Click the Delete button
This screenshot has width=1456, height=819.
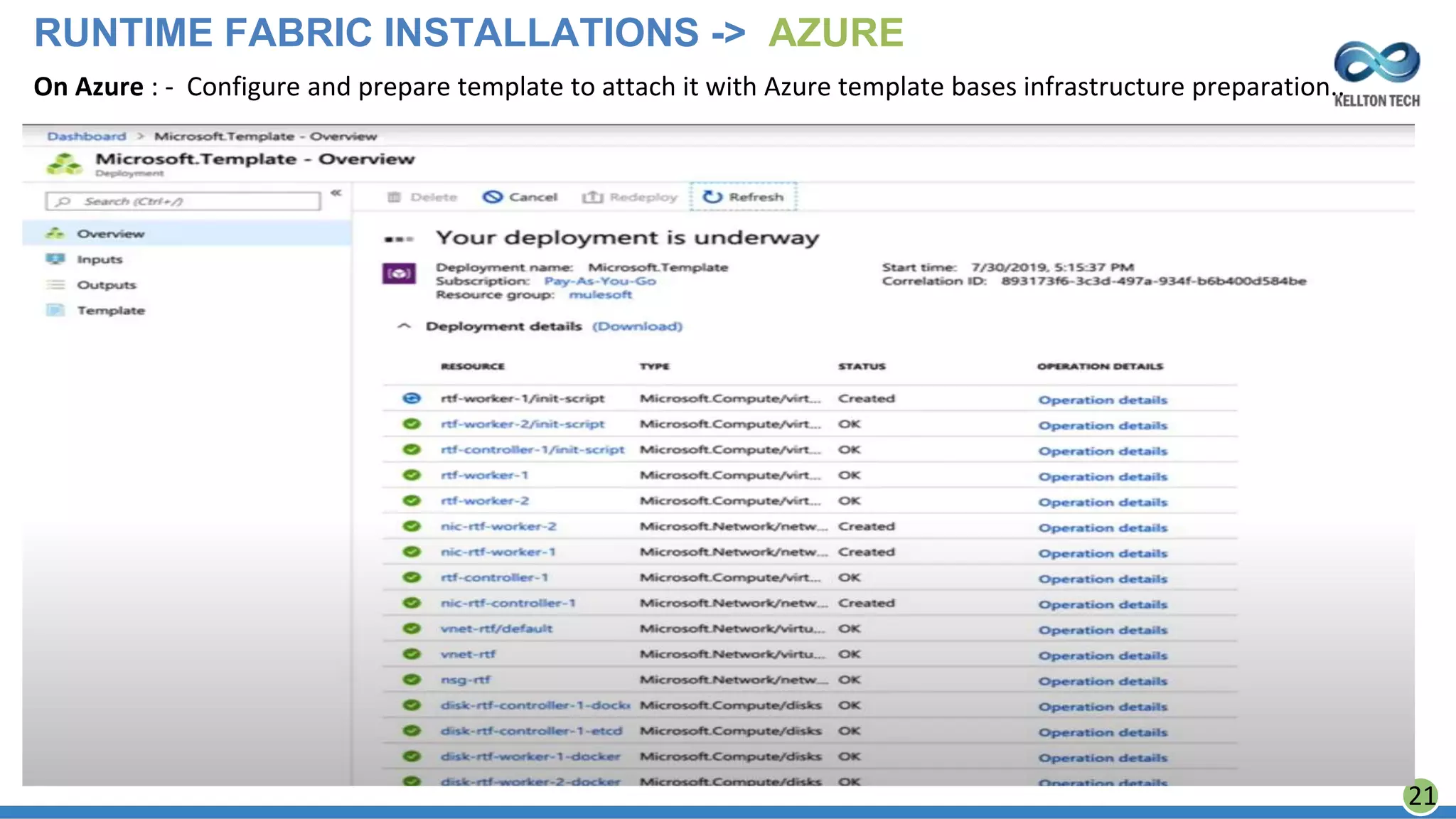click(x=422, y=197)
